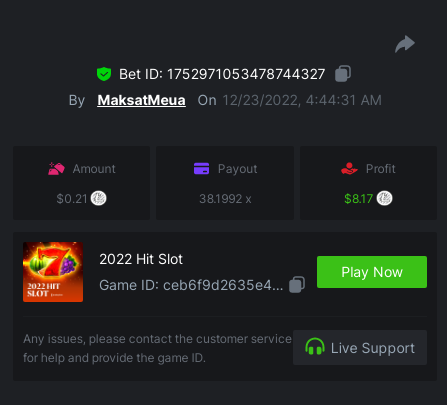Click the share arrow icon
Screen dimensions: 447x405
tap(405, 44)
